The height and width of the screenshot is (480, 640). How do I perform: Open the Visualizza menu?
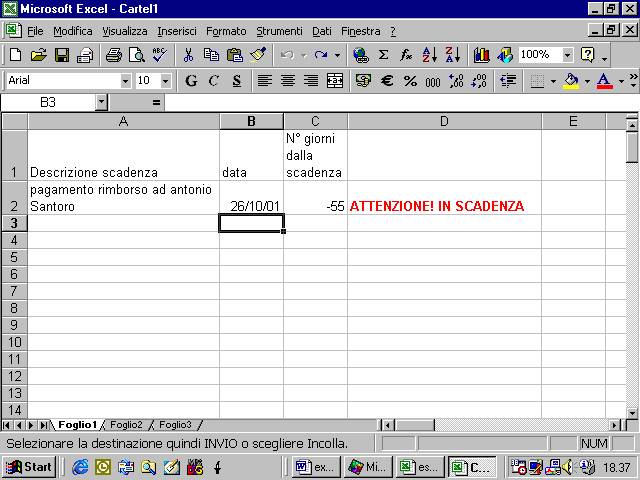pyautogui.click(x=124, y=31)
